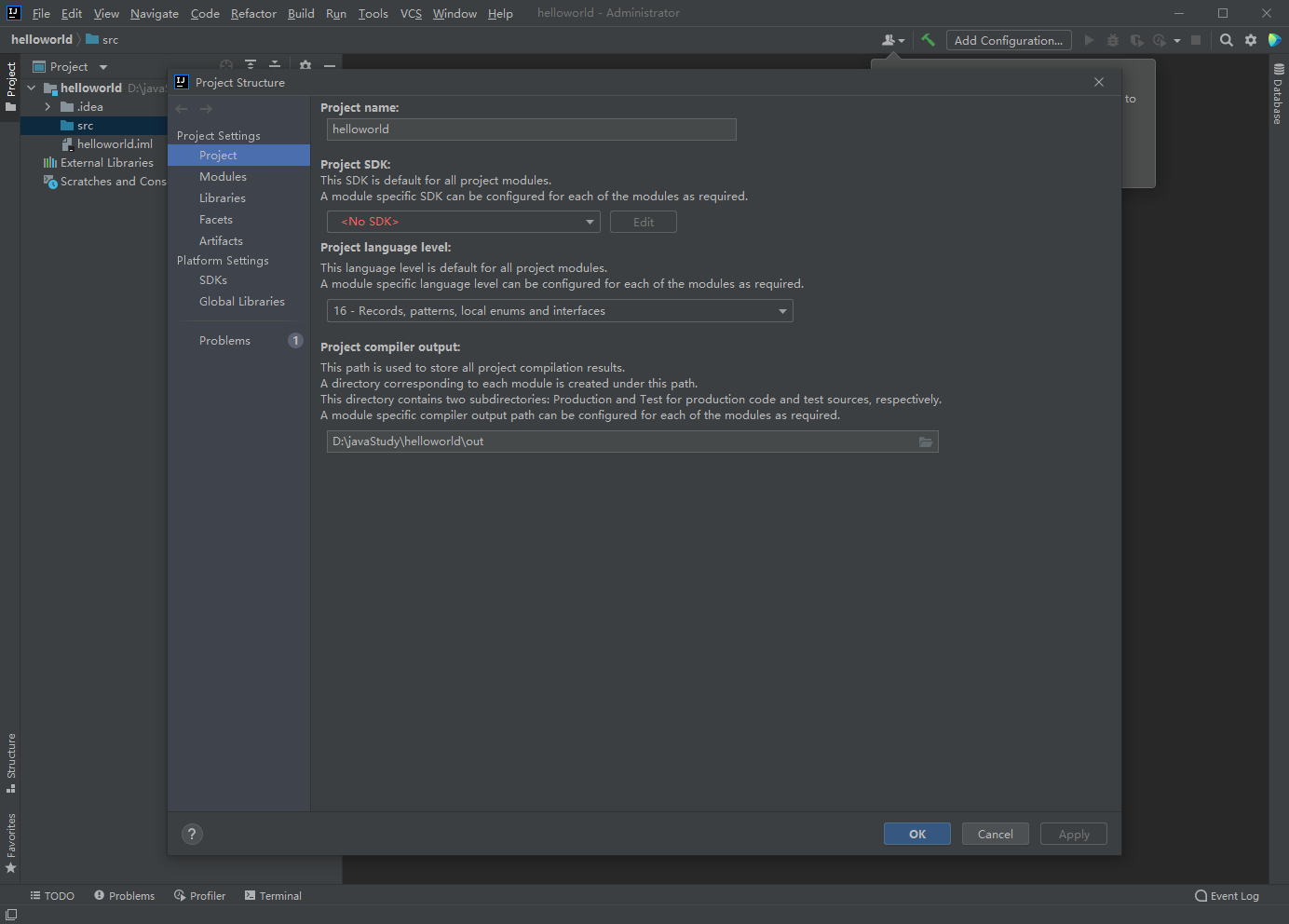Select the Project item in Project Settings
Screen dimensions: 1289x924
pos(238,156)
